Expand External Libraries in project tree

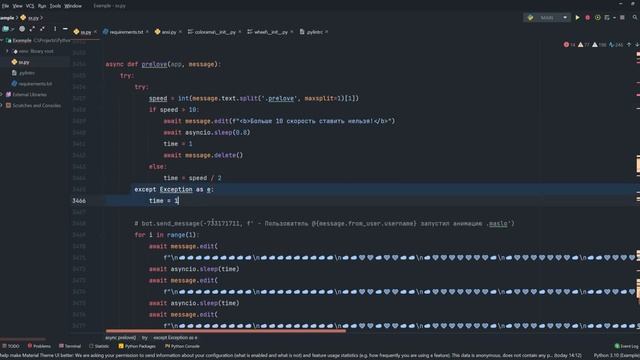click(2, 95)
